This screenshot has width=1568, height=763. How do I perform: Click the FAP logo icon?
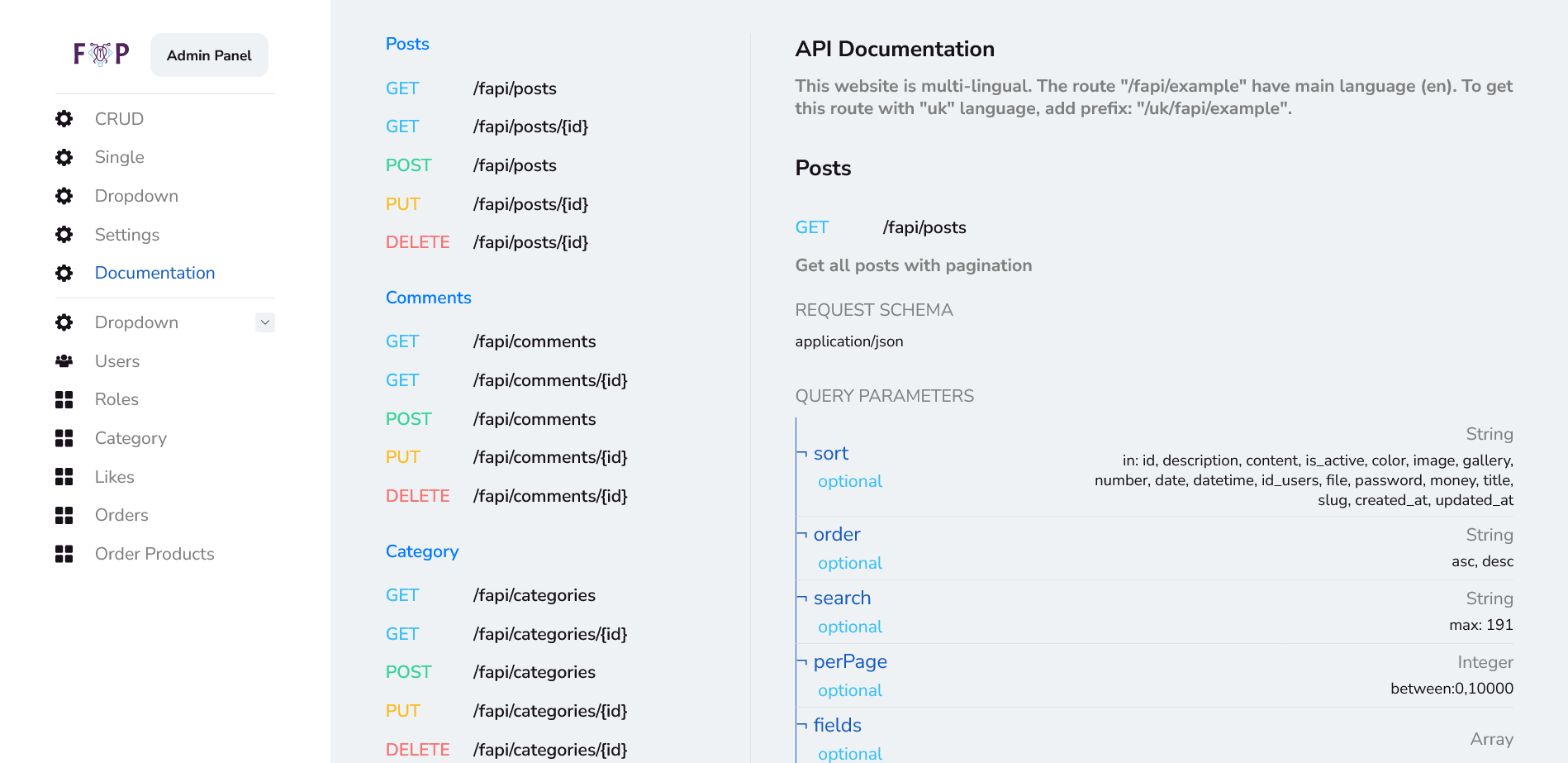tap(101, 55)
